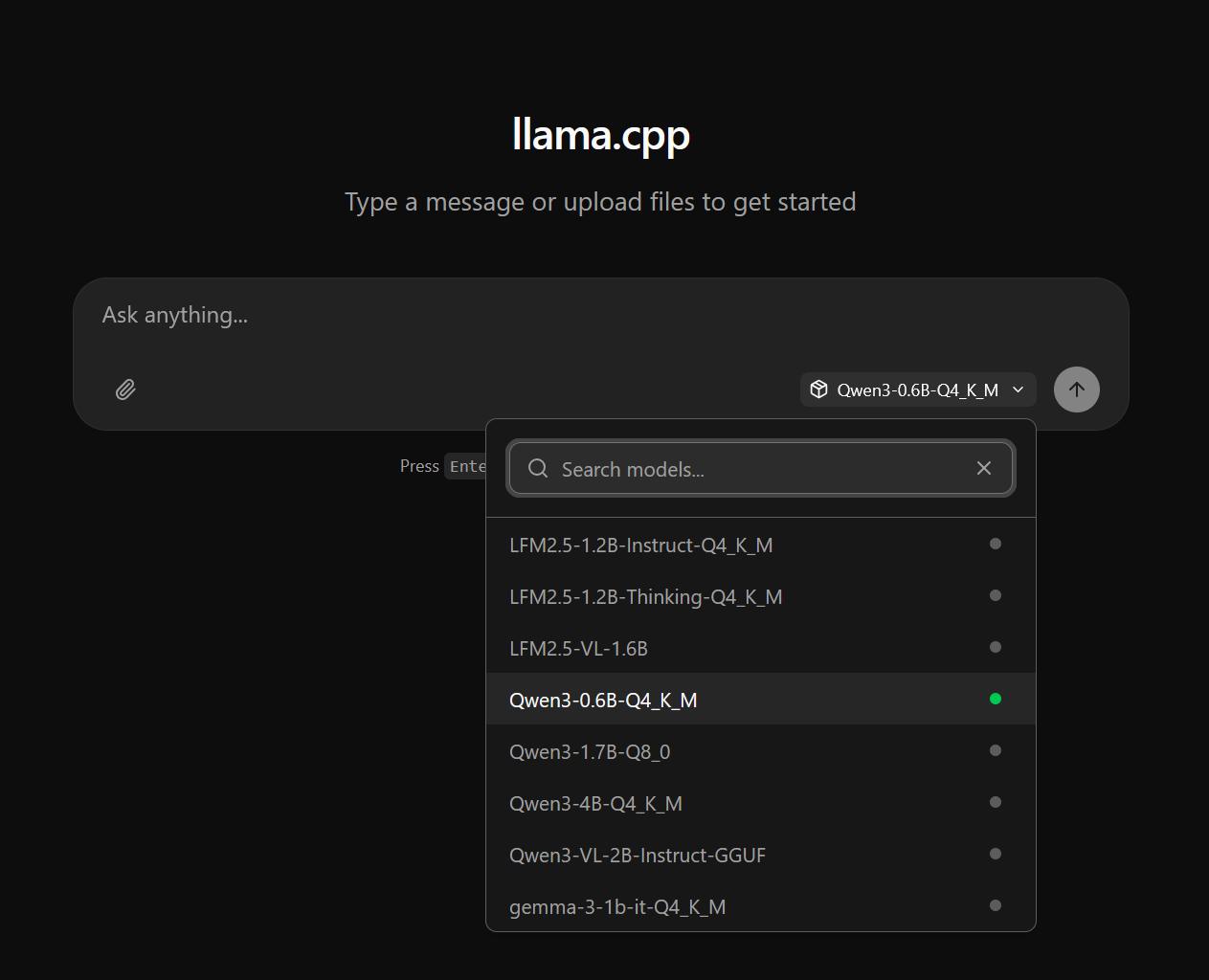Clear the model search using the X icon
1209x980 pixels.
[983, 468]
